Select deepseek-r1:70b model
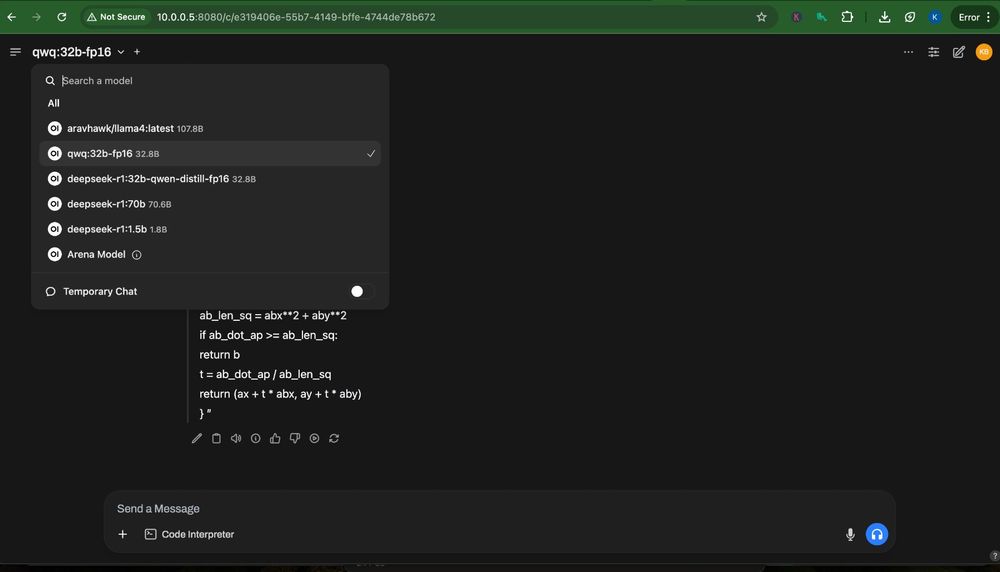Image resolution: width=1000 pixels, height=572 pixels. [x=210, y=204]
